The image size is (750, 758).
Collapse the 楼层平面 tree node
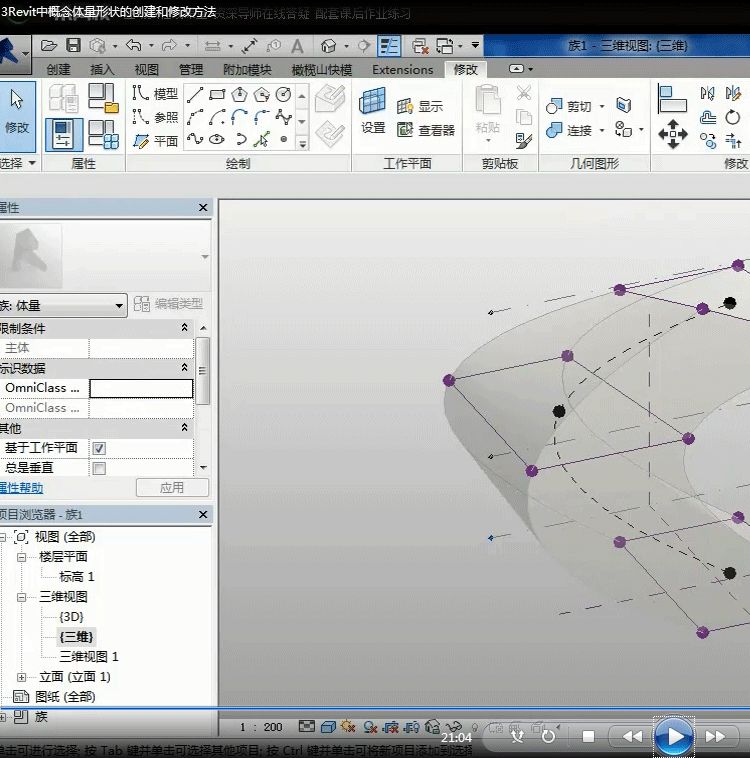(22, 557)
